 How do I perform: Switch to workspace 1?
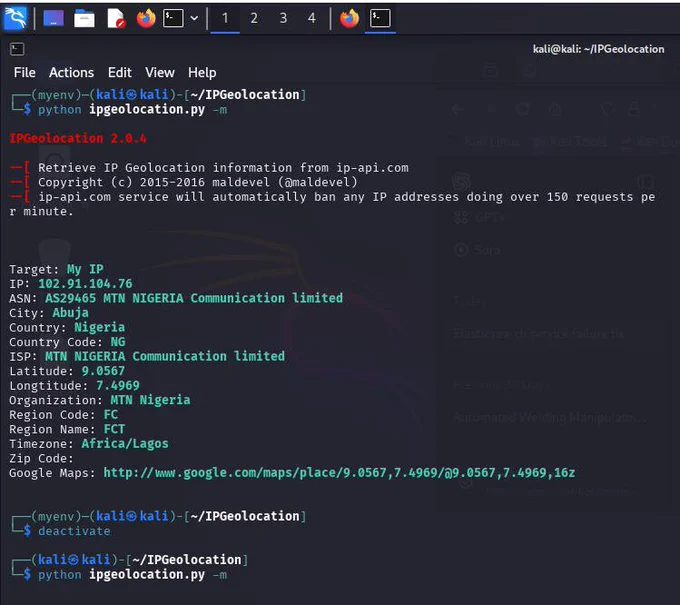click(x=225, y=18)
